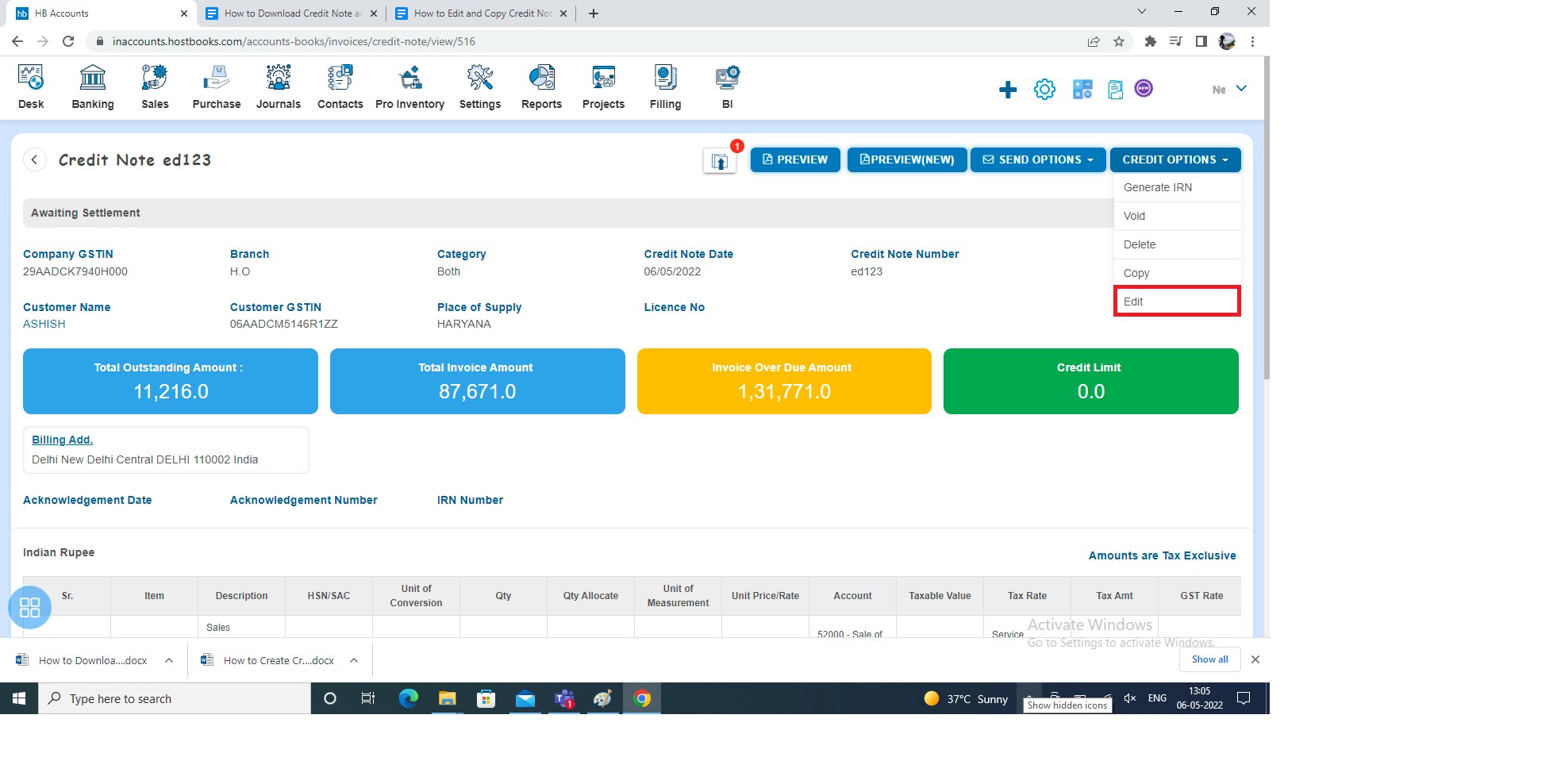Open a new browser tab
Viewport: 1557px width, 784px height.
tap(594, 13)
